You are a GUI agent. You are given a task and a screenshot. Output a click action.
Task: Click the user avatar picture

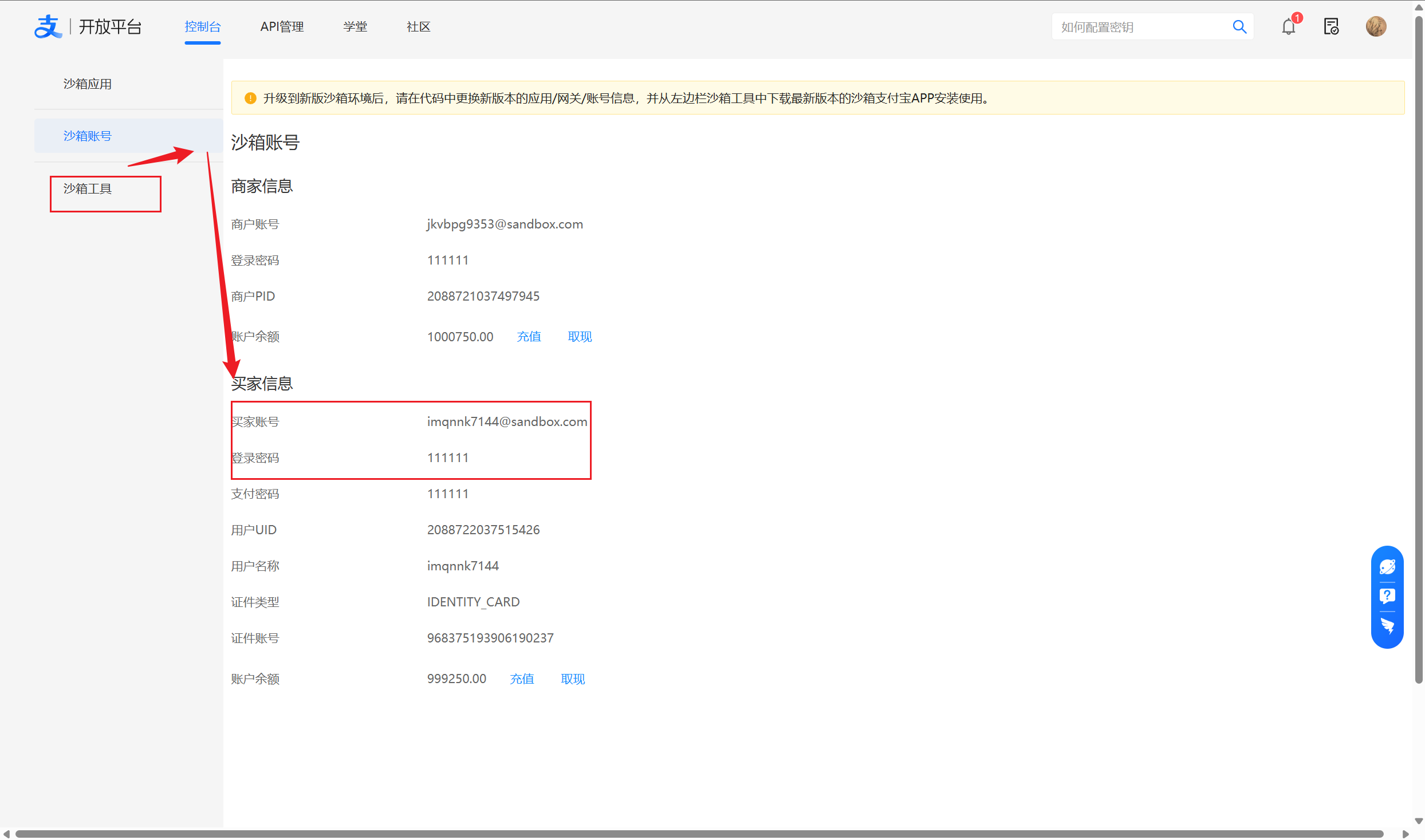[x=1376, y=27]
